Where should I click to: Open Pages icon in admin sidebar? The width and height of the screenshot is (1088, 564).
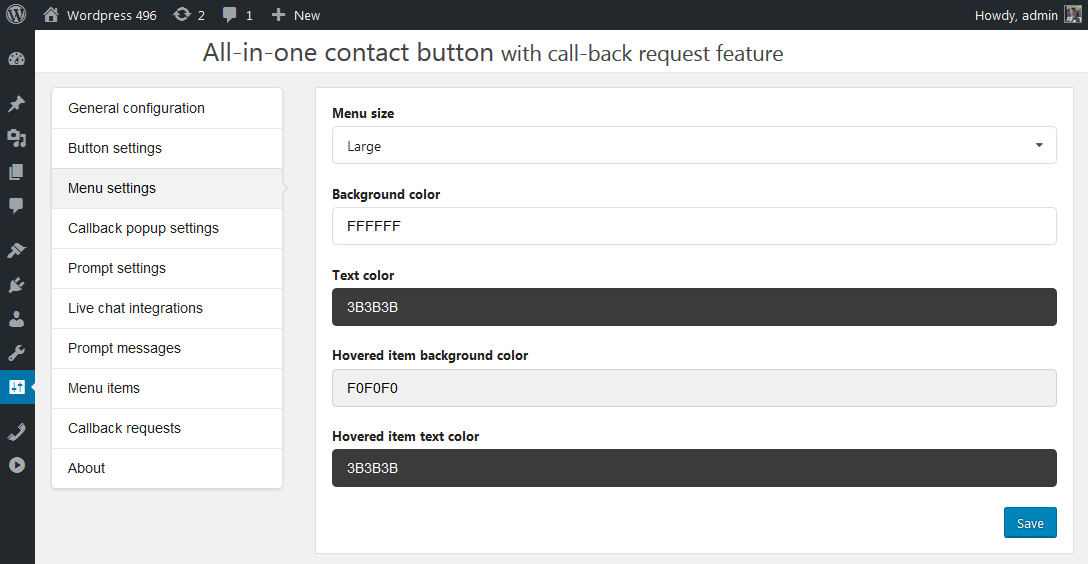[x=16, y=172]
